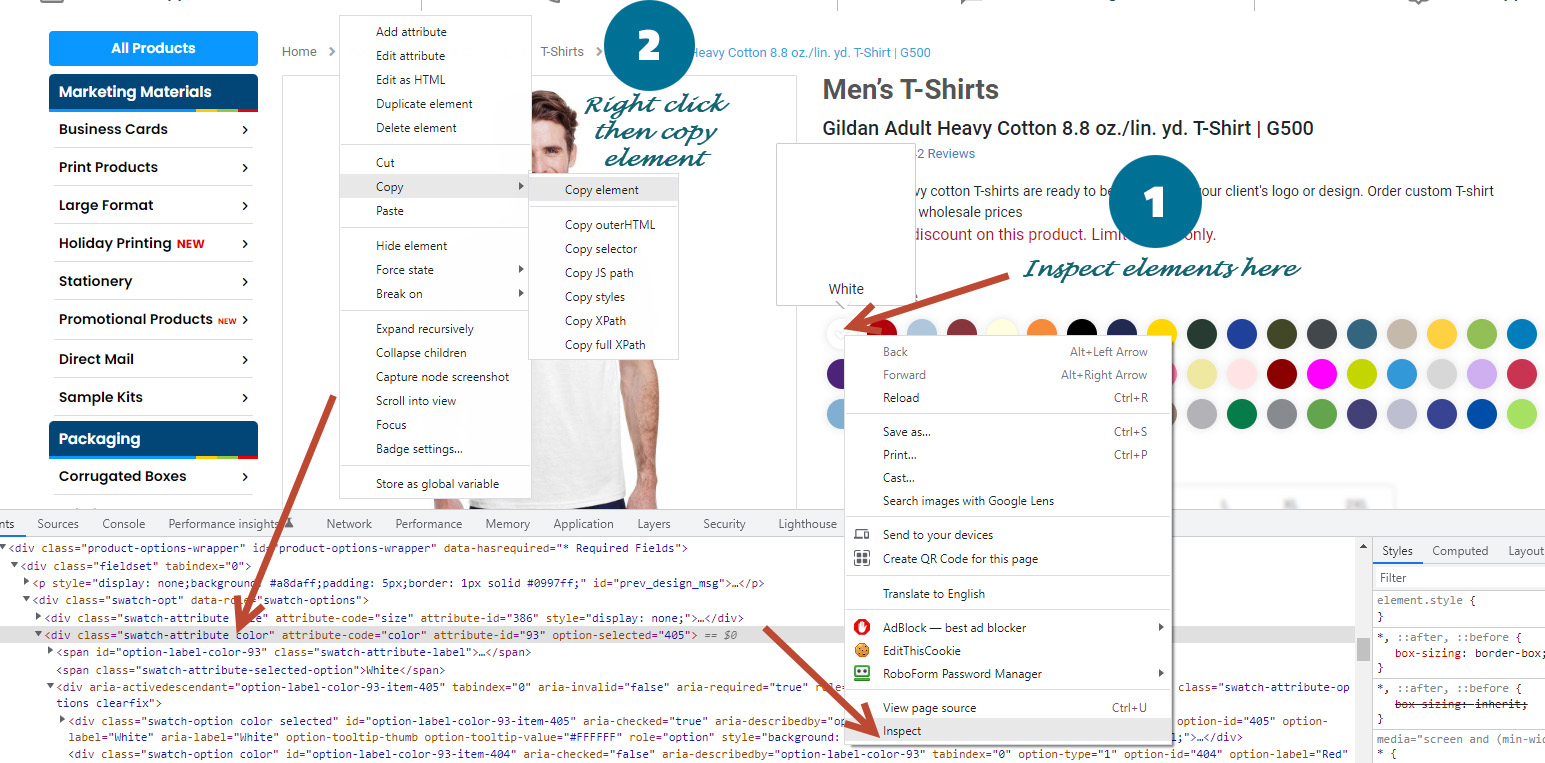
Task: Select Inspect in the browser context menu
Action: click(1008, 731)
